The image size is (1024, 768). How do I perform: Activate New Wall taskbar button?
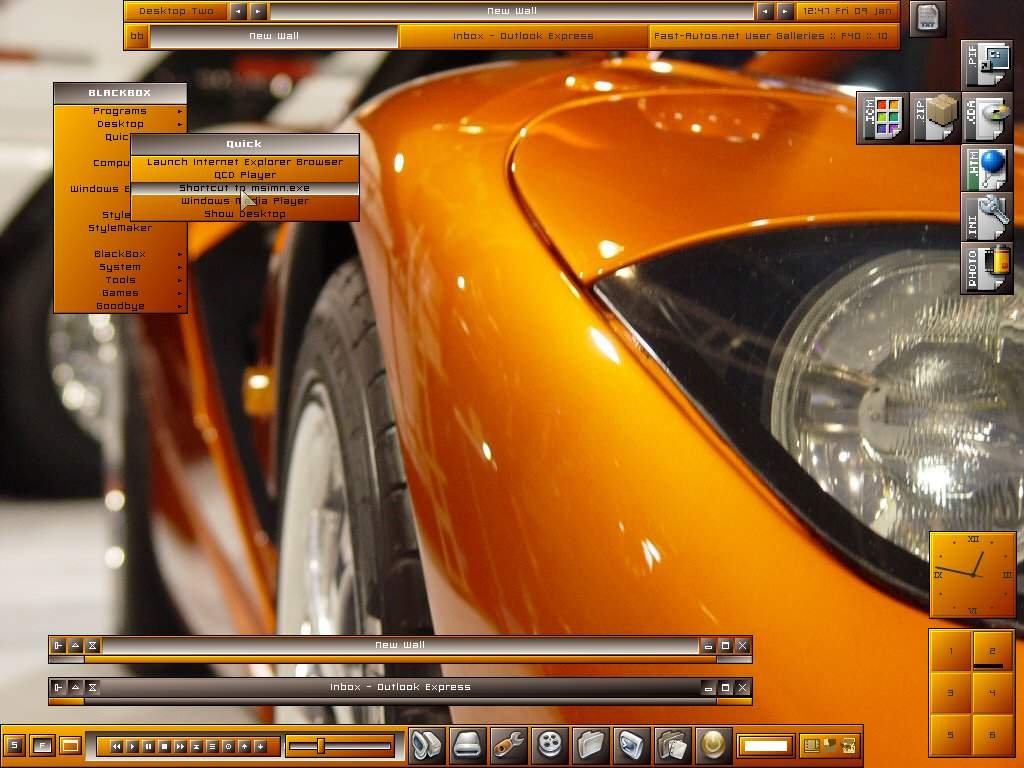274,36
